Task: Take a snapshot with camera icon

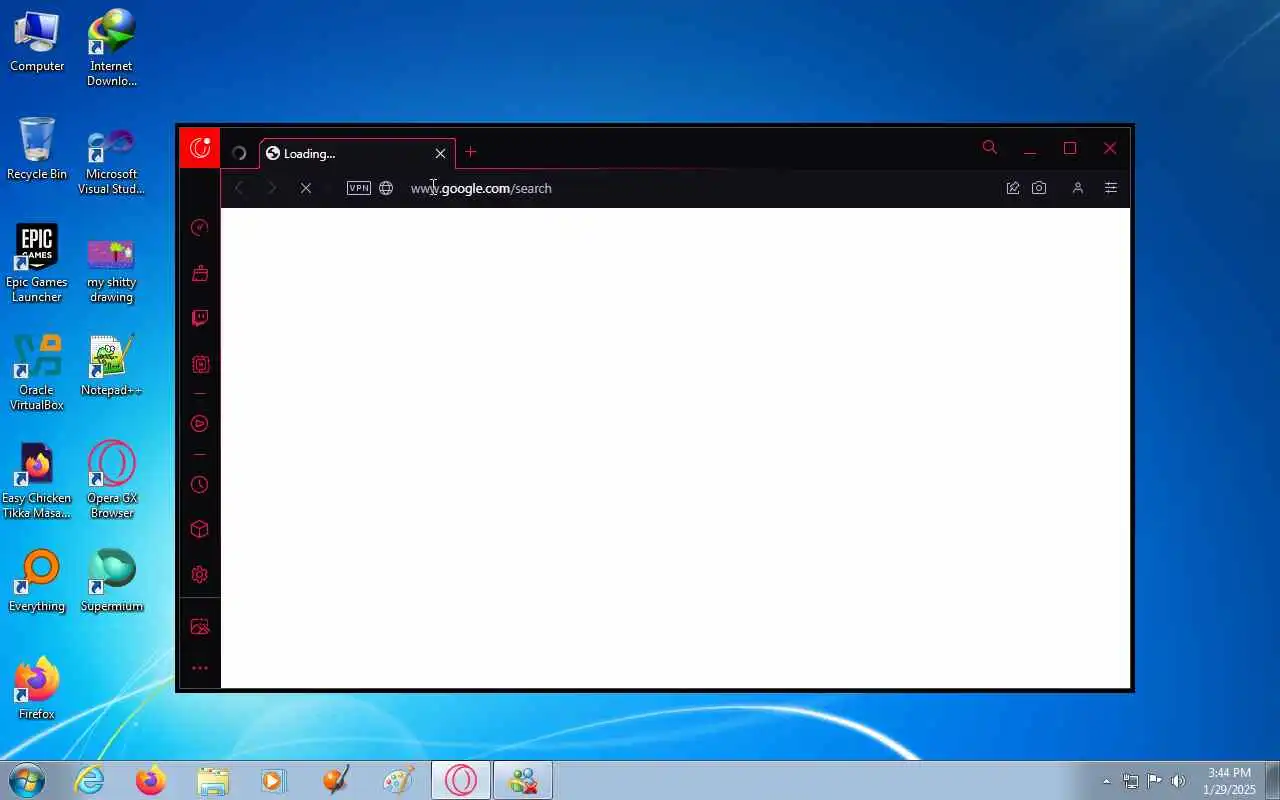Action: [1039, 188]
